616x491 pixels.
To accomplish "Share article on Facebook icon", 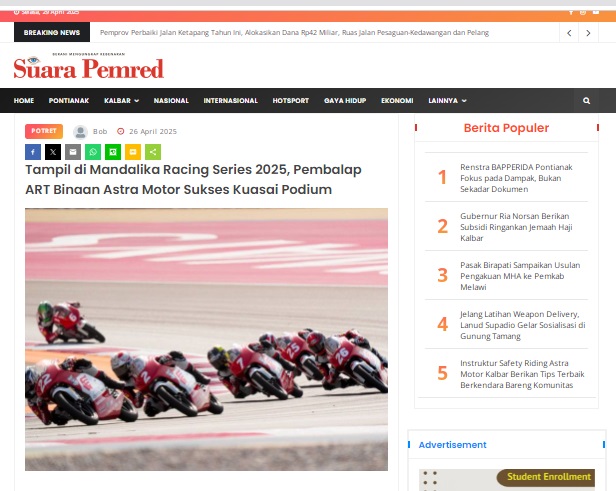I will click(x=33, y=152).
